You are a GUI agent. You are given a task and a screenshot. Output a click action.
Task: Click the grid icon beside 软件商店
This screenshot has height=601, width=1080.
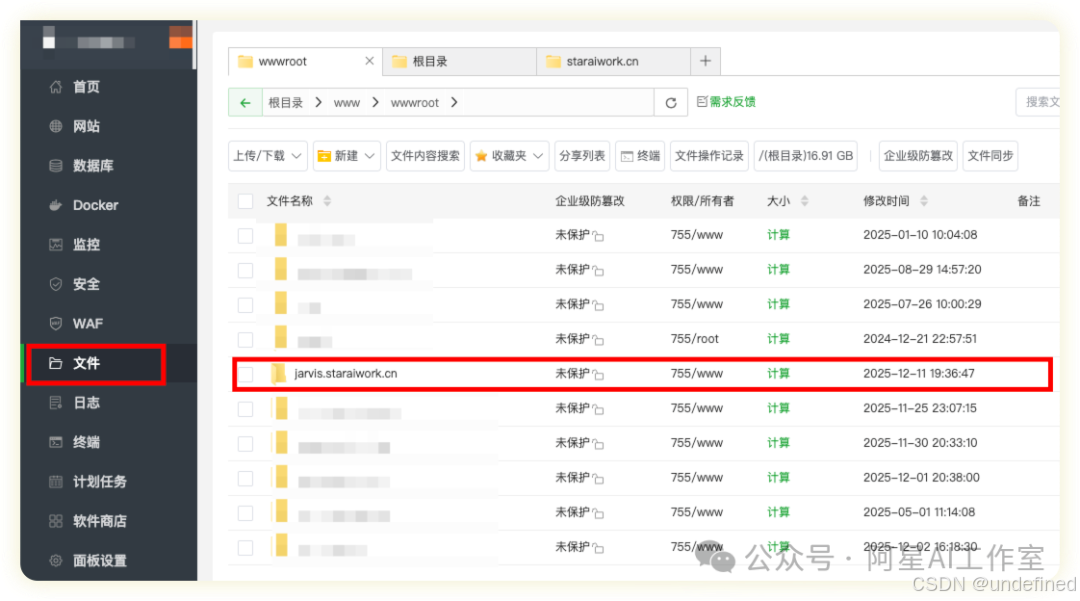[56, 521]
